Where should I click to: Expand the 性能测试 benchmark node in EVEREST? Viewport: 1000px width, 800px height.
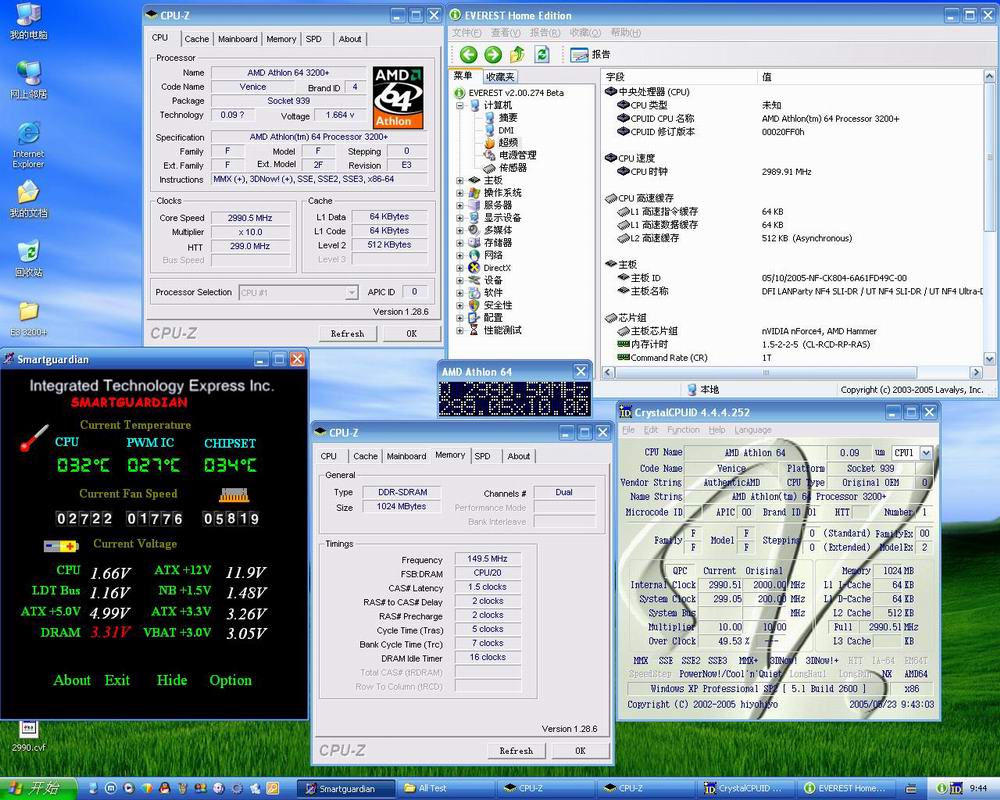pos(459,330)
